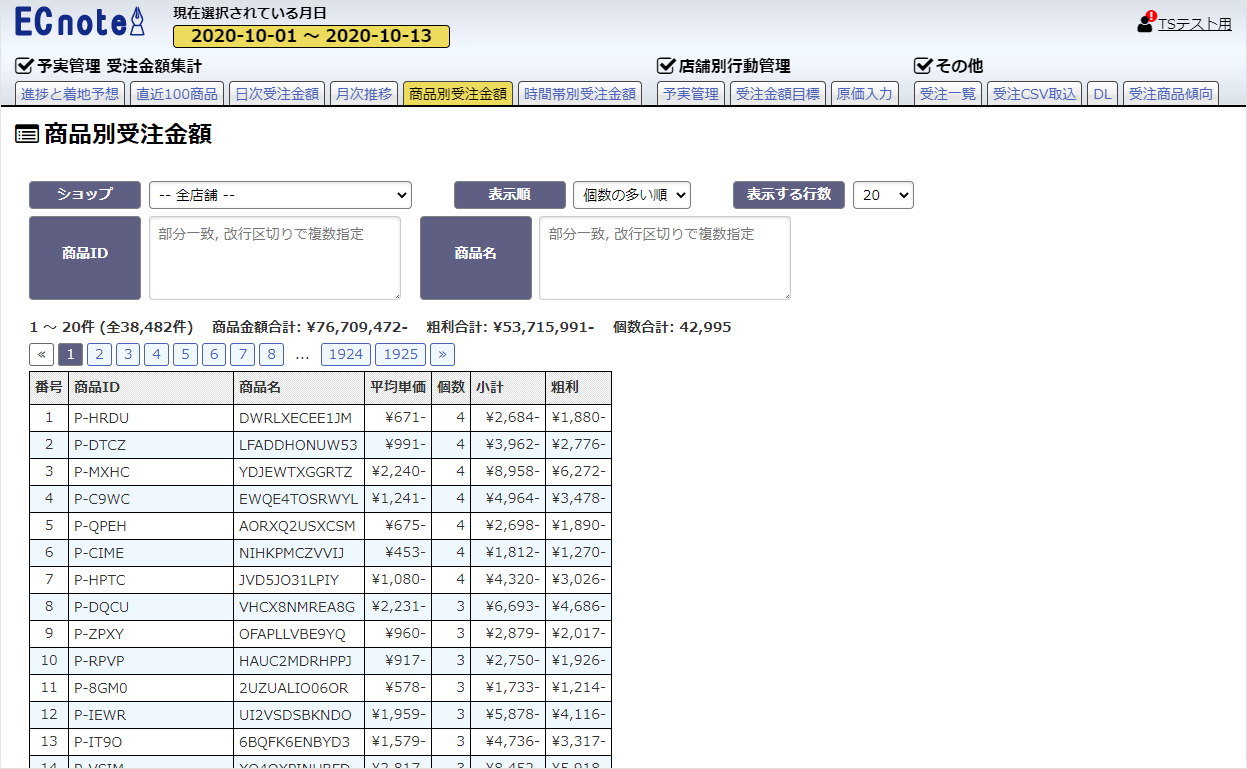Go to page 5 of results
The height and width of the screenshot is (769, 1247).
(x=186, y=354)
